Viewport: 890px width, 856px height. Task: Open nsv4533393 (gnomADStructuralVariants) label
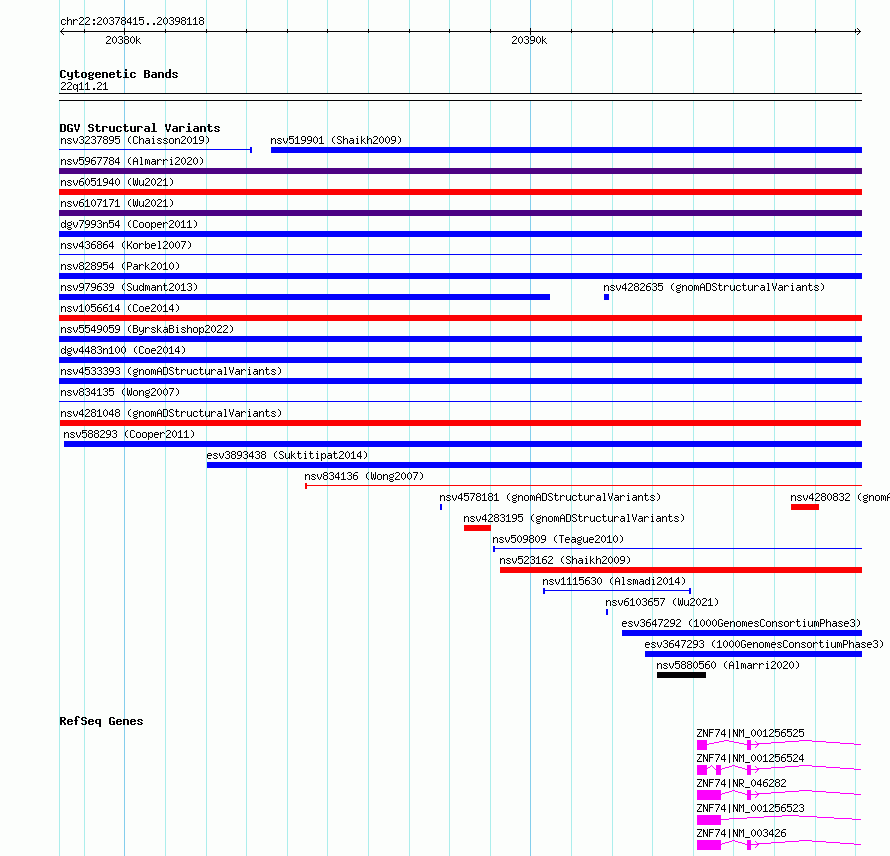[171, 371]
